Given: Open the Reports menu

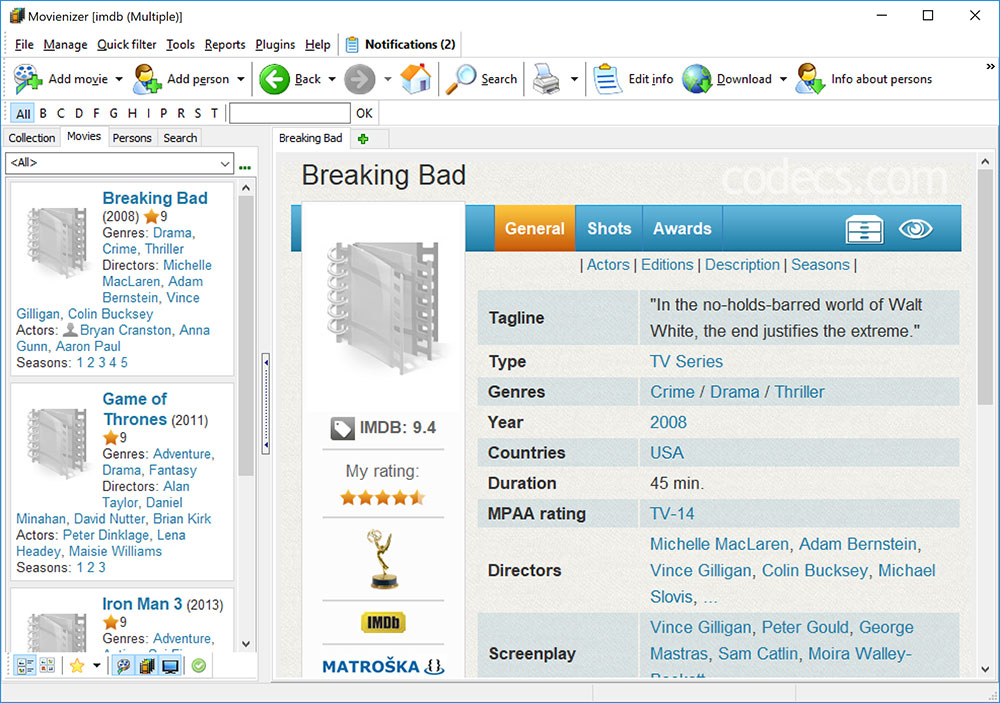Looking at the screenshot, I should [224, 45].
